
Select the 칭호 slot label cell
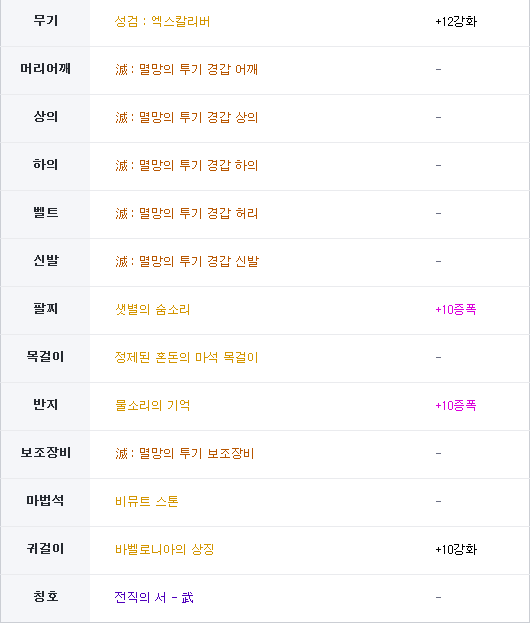[x=45, y=598]
